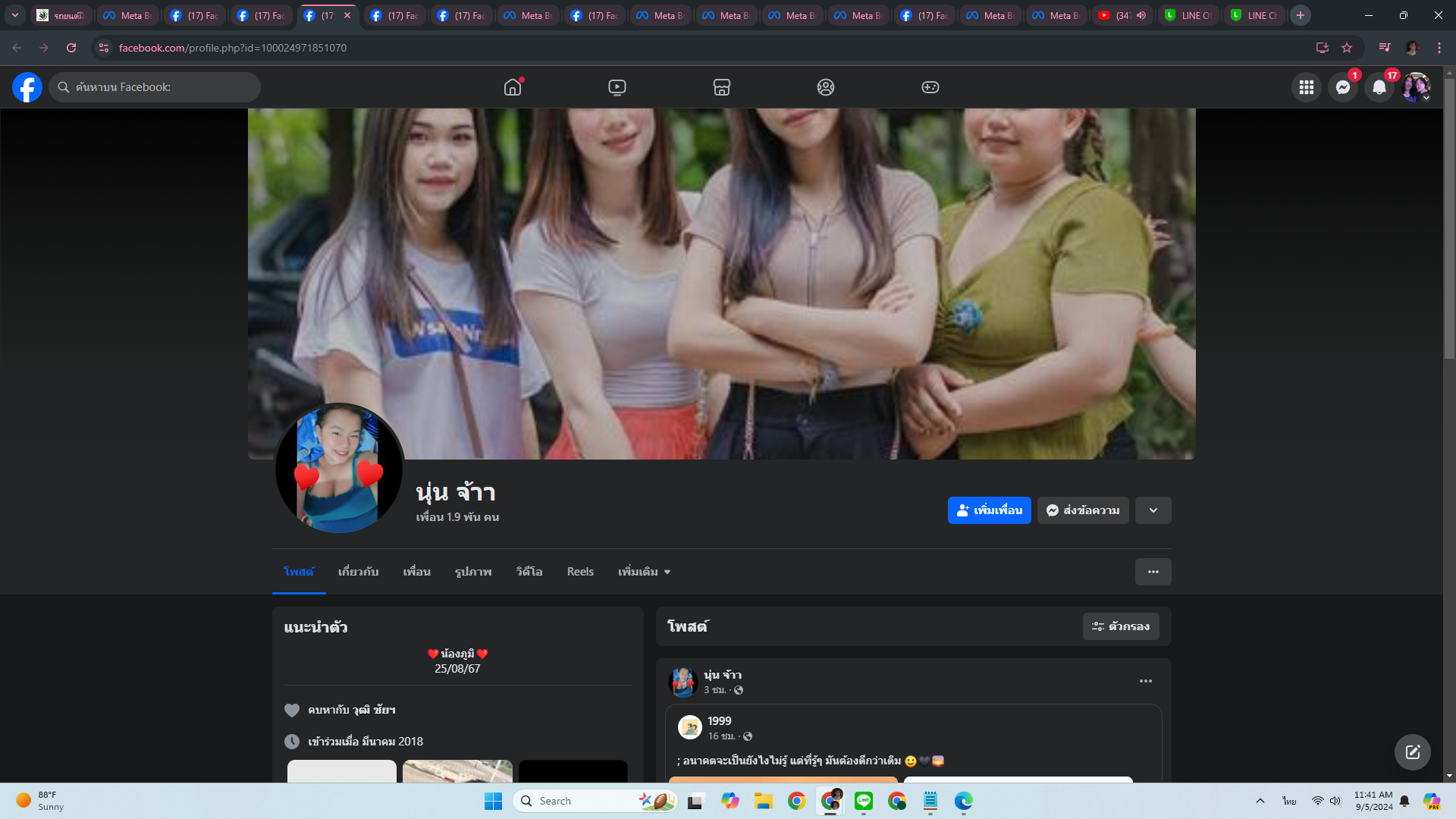
Task: Open the Marketplace store icon
Action: pos(721,87)
